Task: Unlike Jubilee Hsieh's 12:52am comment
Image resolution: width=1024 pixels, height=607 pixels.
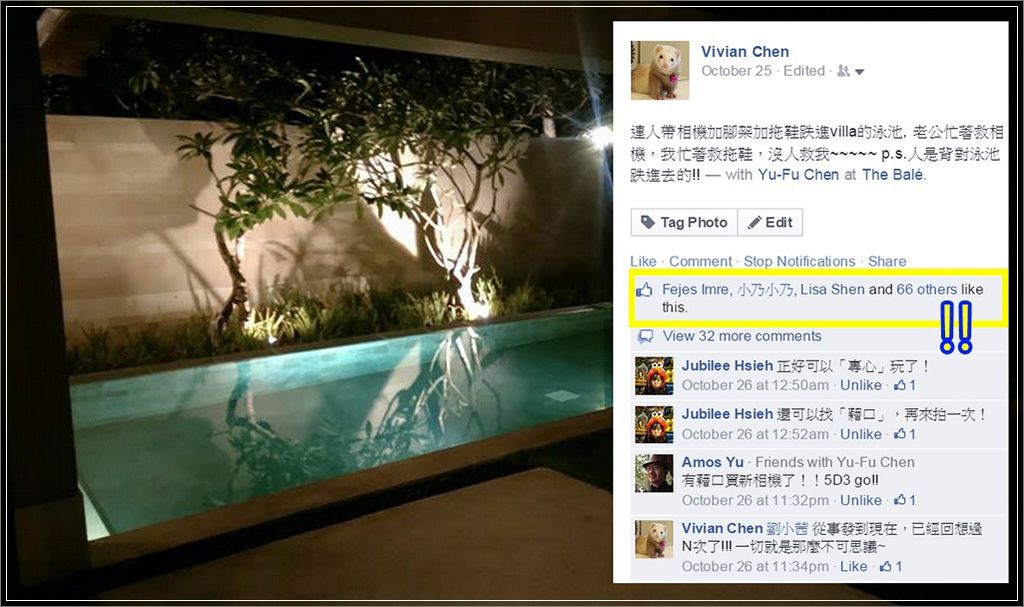Action: (x=860, y=434)
